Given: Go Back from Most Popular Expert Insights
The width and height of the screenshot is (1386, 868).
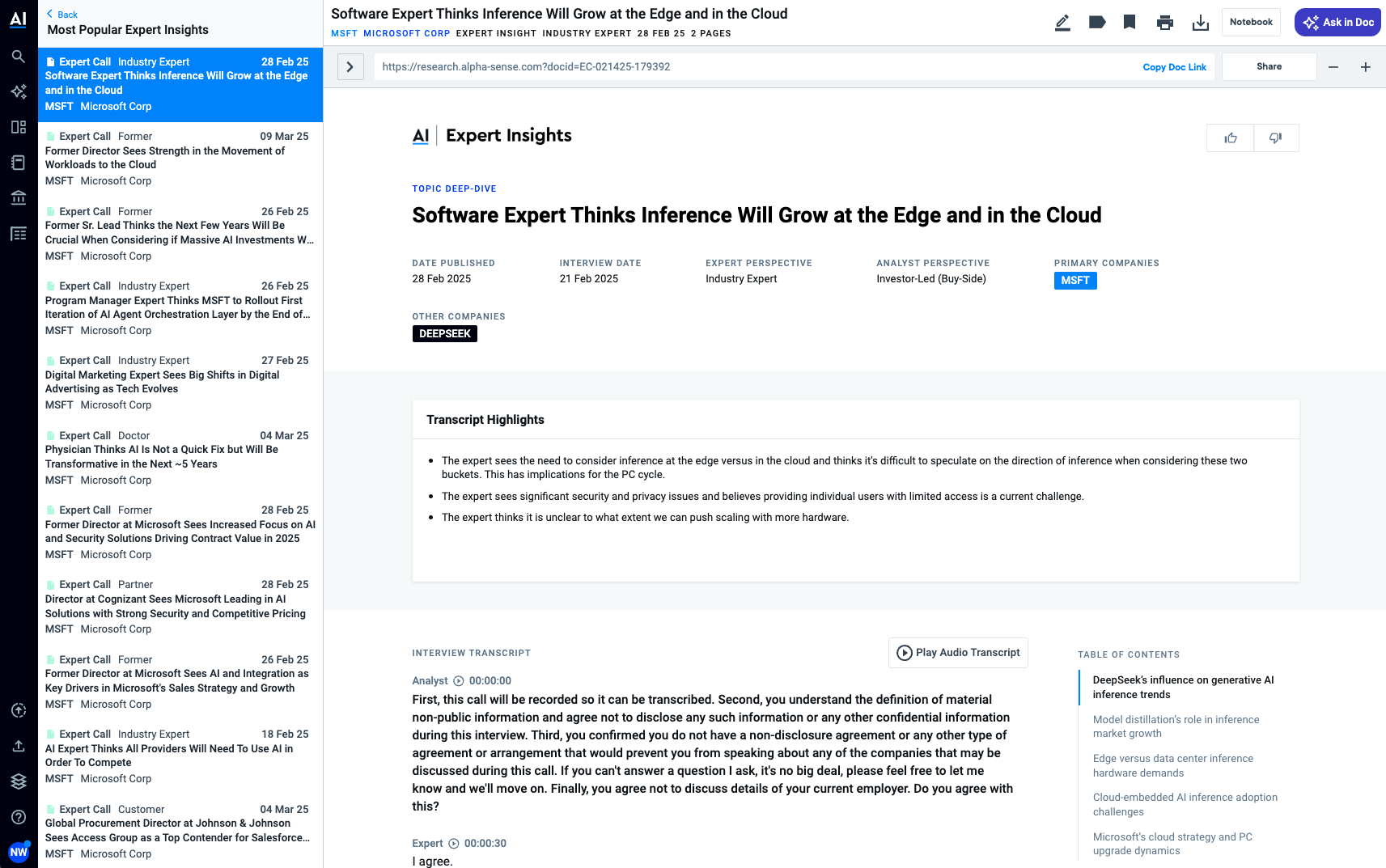Looking at the screenshot, I should [62, 15].
